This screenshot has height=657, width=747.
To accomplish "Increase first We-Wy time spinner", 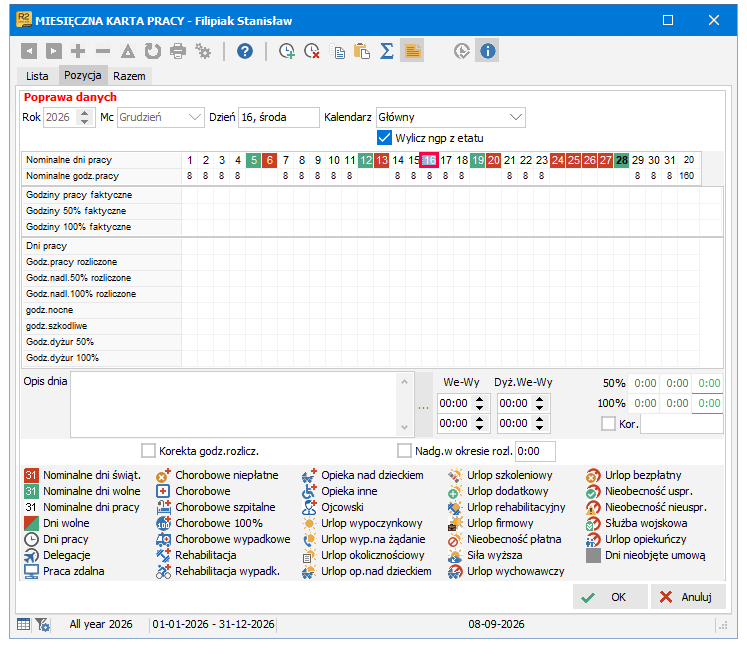I will [480, 399].
